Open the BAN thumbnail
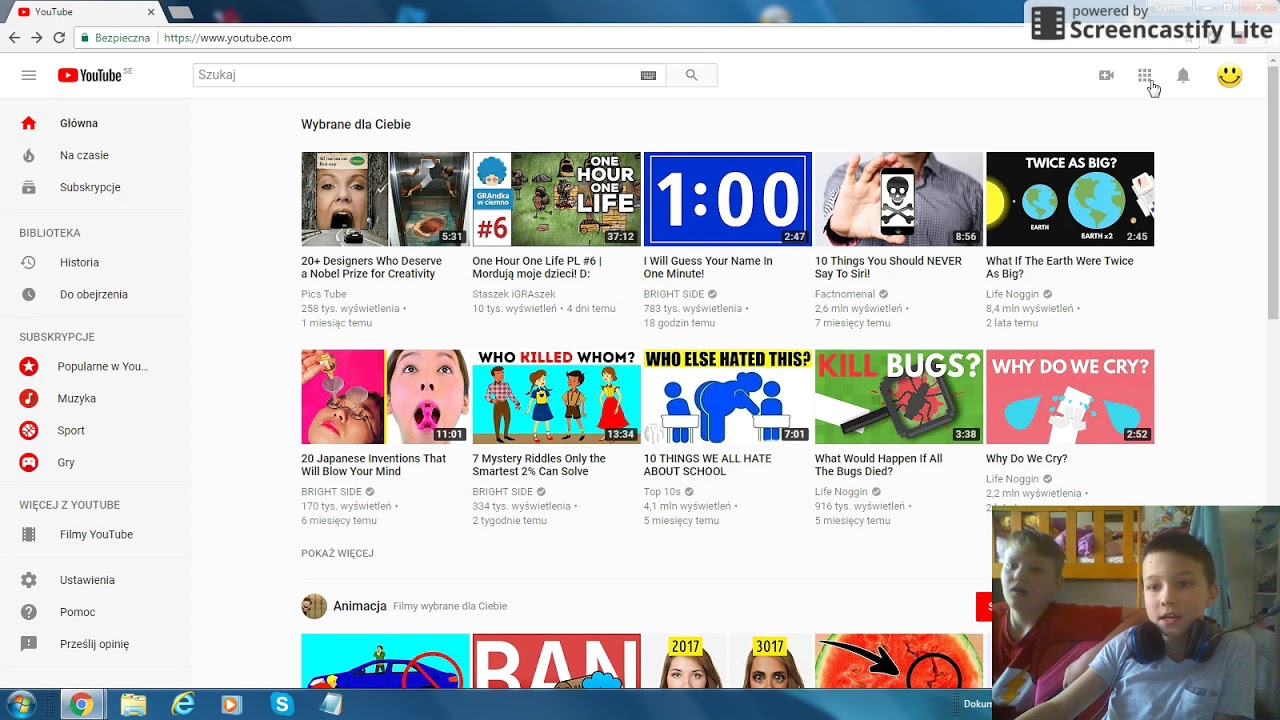This screenshot has width=1280, height=720. (x=556, y=660)
